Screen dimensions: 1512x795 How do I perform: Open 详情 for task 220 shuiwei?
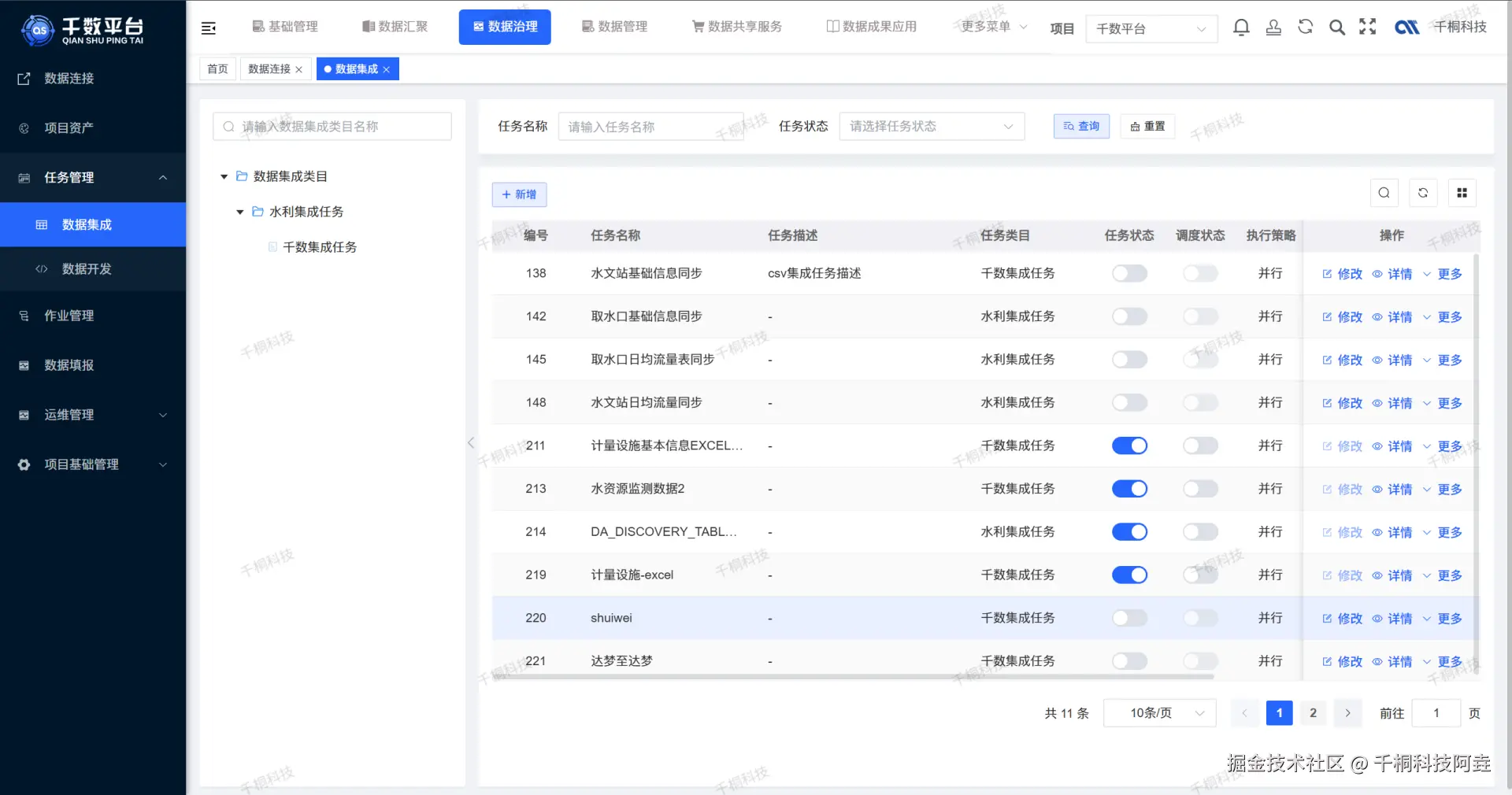(x=1399, y=618)
